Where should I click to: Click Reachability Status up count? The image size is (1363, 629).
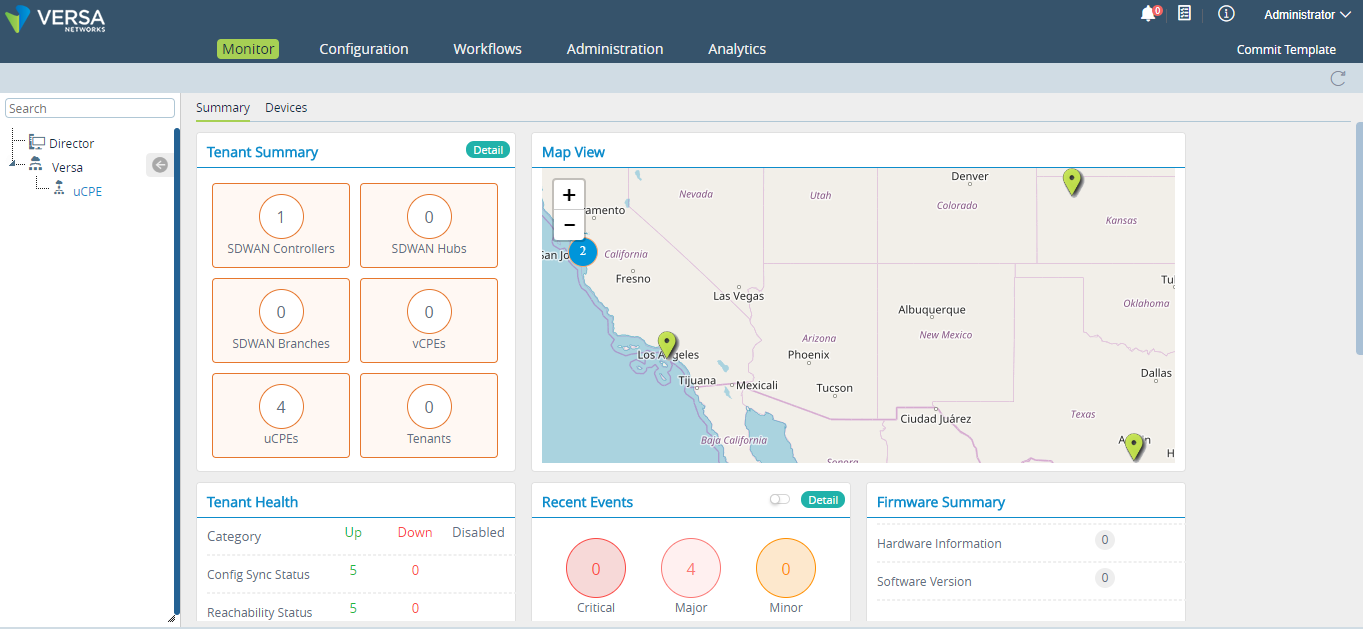(353, 608)
